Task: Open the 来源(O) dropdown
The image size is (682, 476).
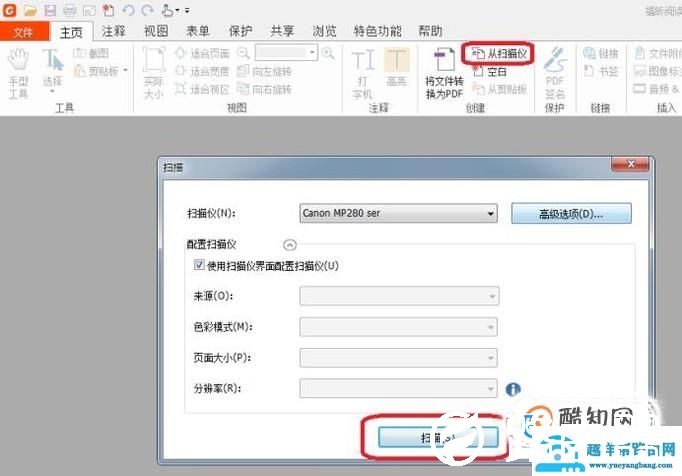Action: pos(399,296)
